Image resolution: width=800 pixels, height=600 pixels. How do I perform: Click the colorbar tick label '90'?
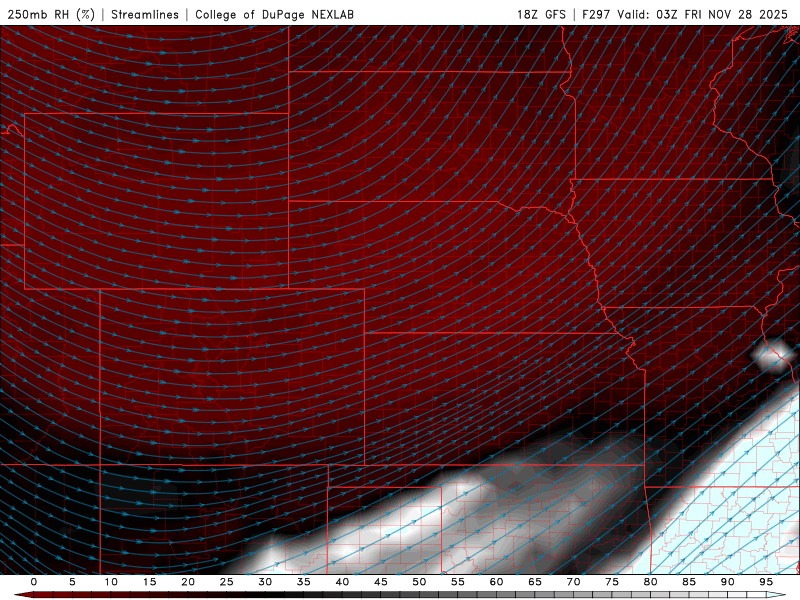728,582
